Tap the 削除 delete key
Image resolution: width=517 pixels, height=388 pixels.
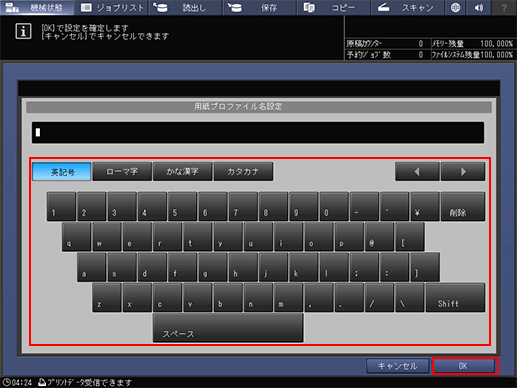click(463, 206)
